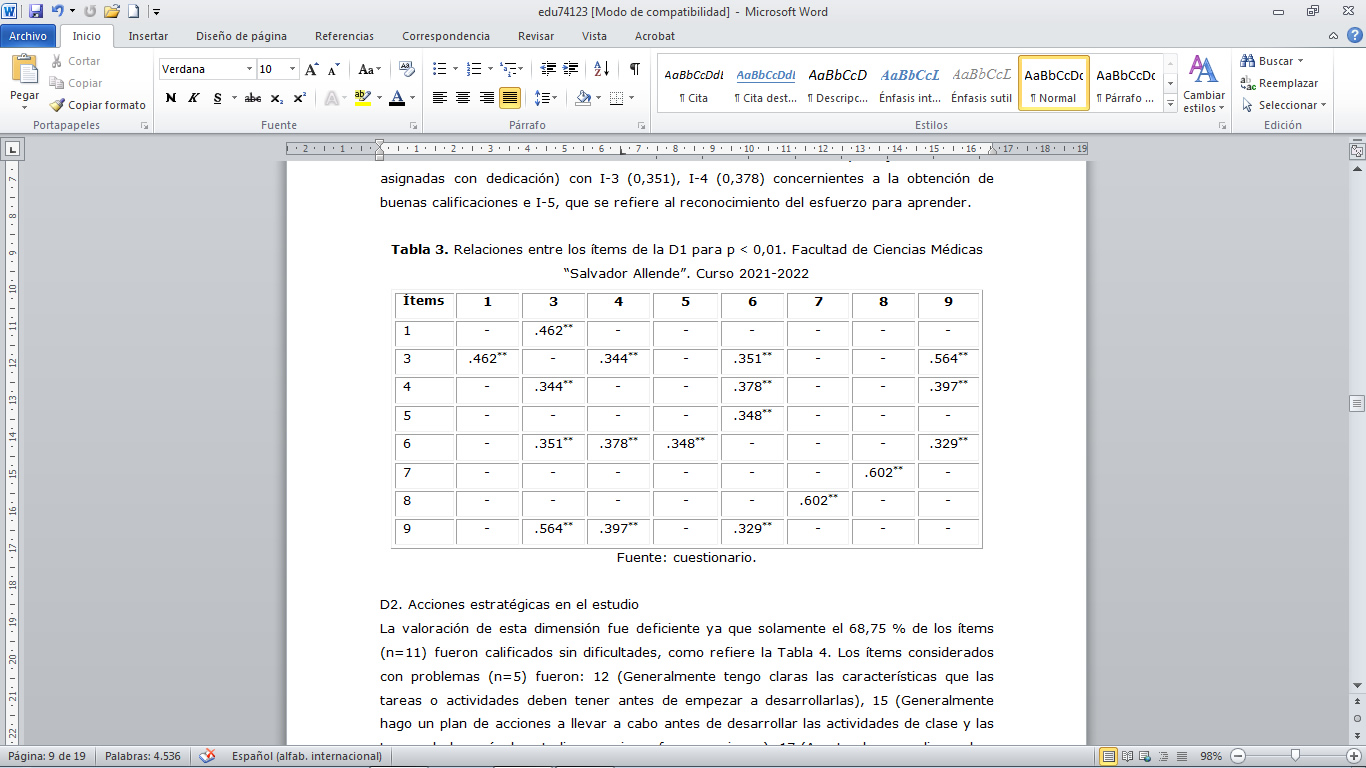Select the Copiar formato painter tool
Screen dimensions: 1366x768
pos(97,105)
